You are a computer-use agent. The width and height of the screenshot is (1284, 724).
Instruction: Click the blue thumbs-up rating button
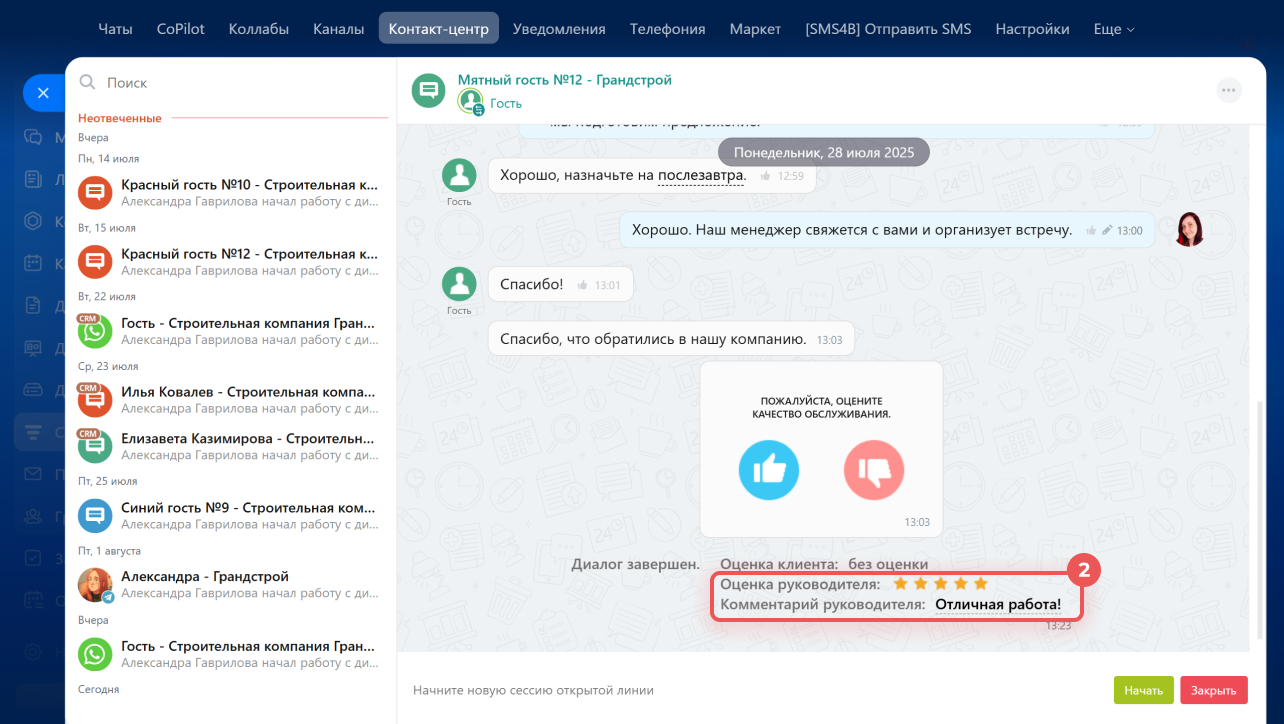coord(769,469)
